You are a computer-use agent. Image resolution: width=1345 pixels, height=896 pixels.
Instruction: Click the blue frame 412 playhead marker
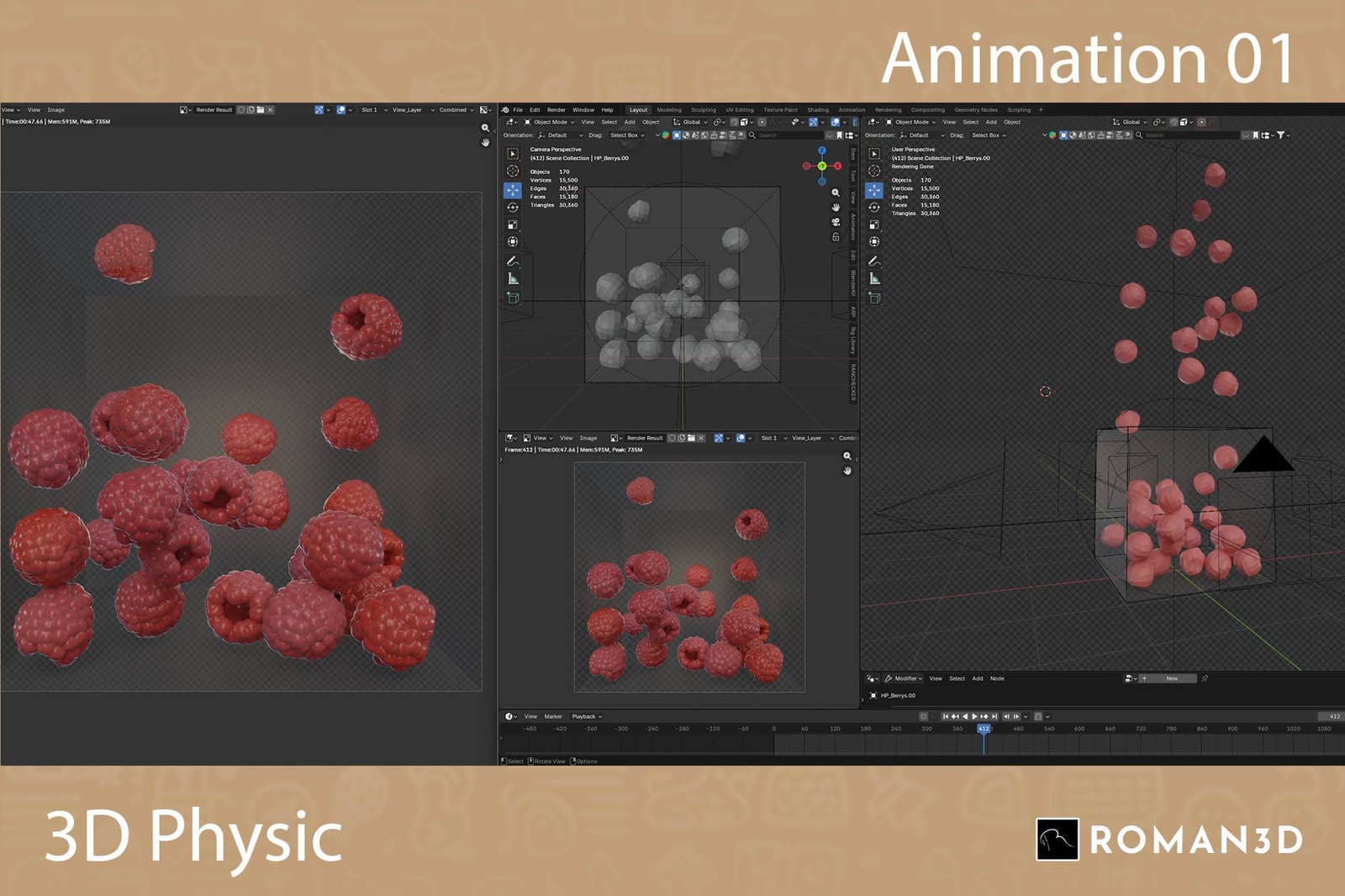click(984, 729)
